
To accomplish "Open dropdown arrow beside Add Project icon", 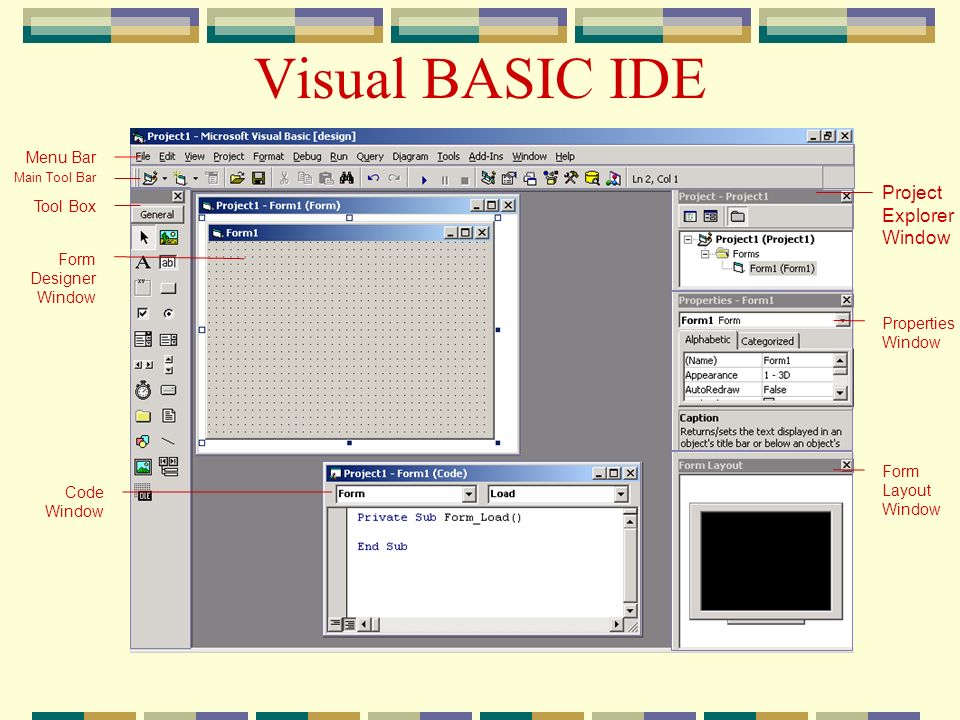I will [x=165, y=179].
